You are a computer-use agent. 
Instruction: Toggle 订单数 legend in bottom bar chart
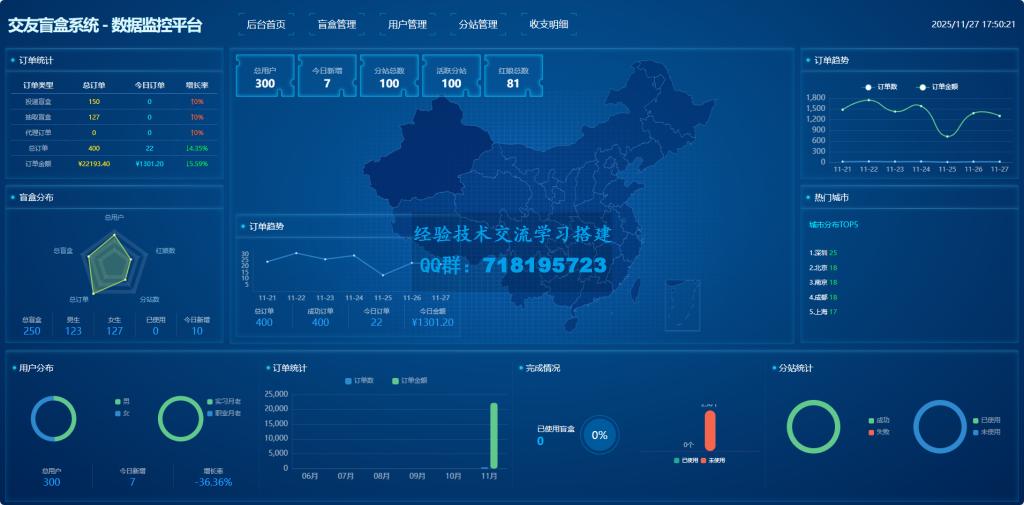coord(359,381)
